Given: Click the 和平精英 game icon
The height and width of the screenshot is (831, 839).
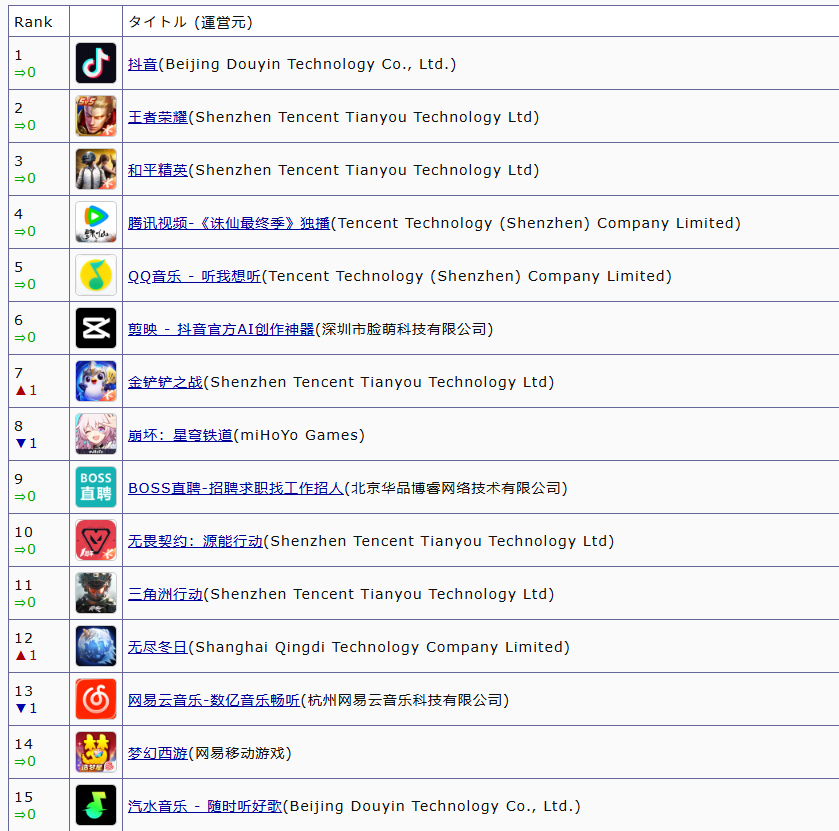Looking at the screenshot, I should pyautogui.click(x=96, y=169).
